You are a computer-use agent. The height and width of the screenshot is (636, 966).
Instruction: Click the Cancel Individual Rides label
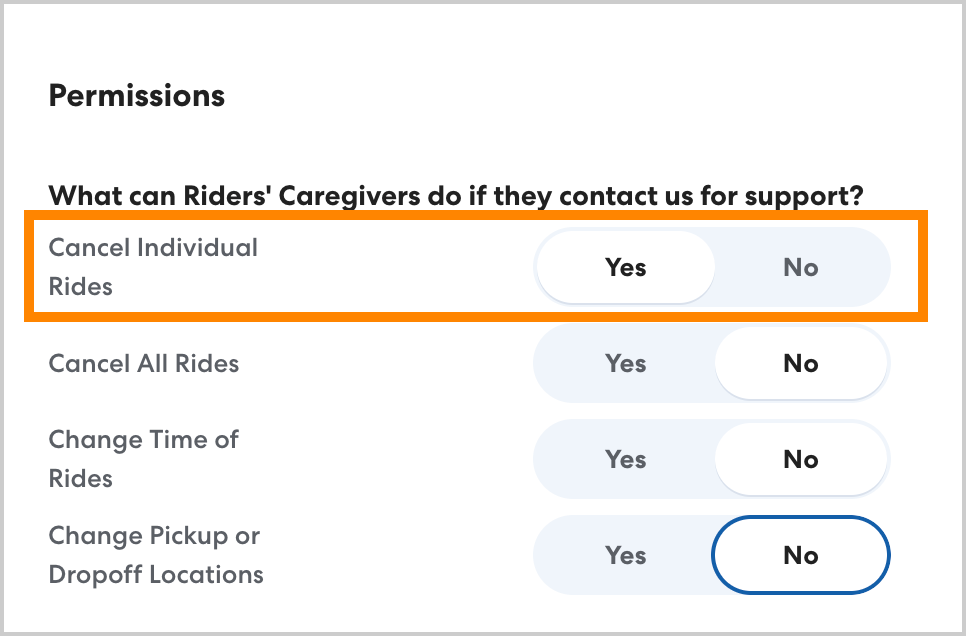[x=152, y=266]
